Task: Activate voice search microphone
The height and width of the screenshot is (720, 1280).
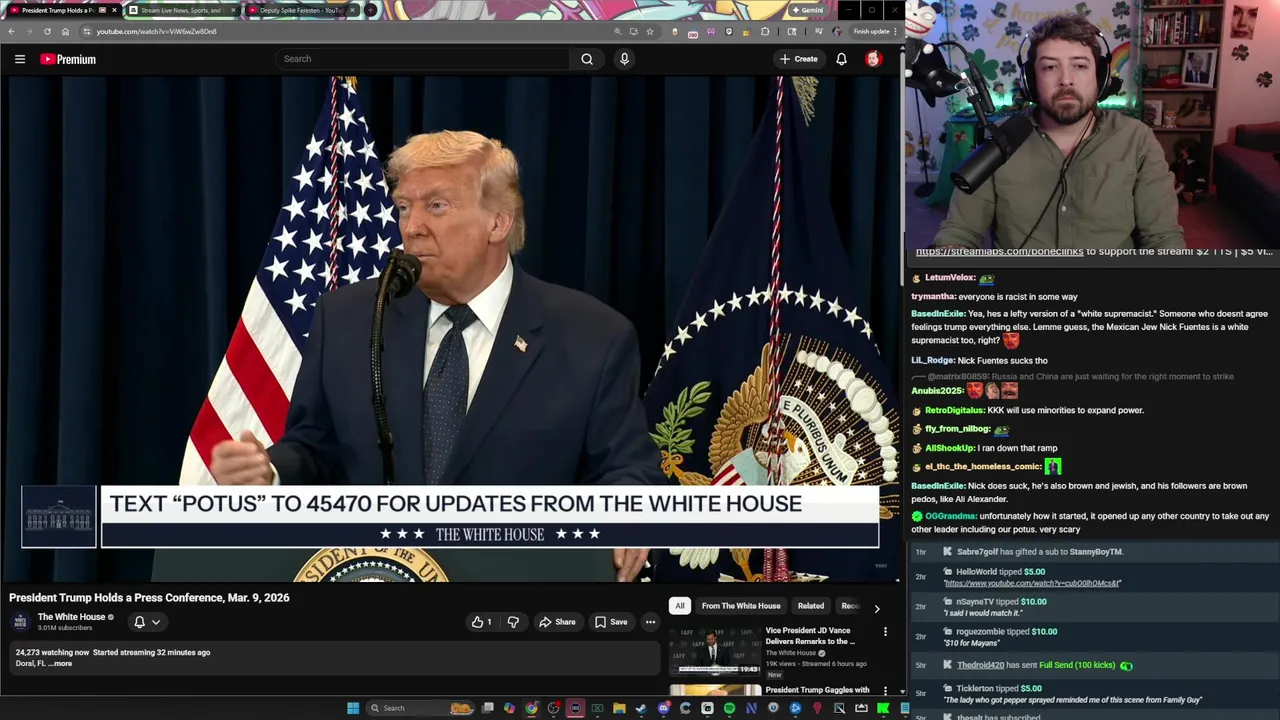Action: [624, 59]
